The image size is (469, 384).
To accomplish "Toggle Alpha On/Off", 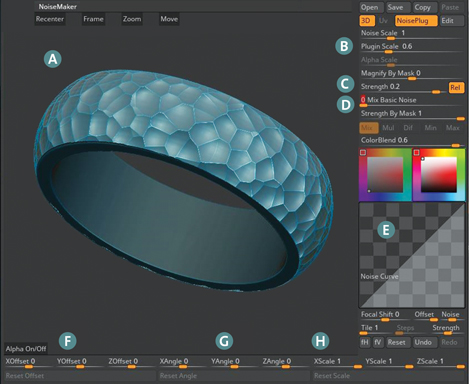I will (26, 349).
